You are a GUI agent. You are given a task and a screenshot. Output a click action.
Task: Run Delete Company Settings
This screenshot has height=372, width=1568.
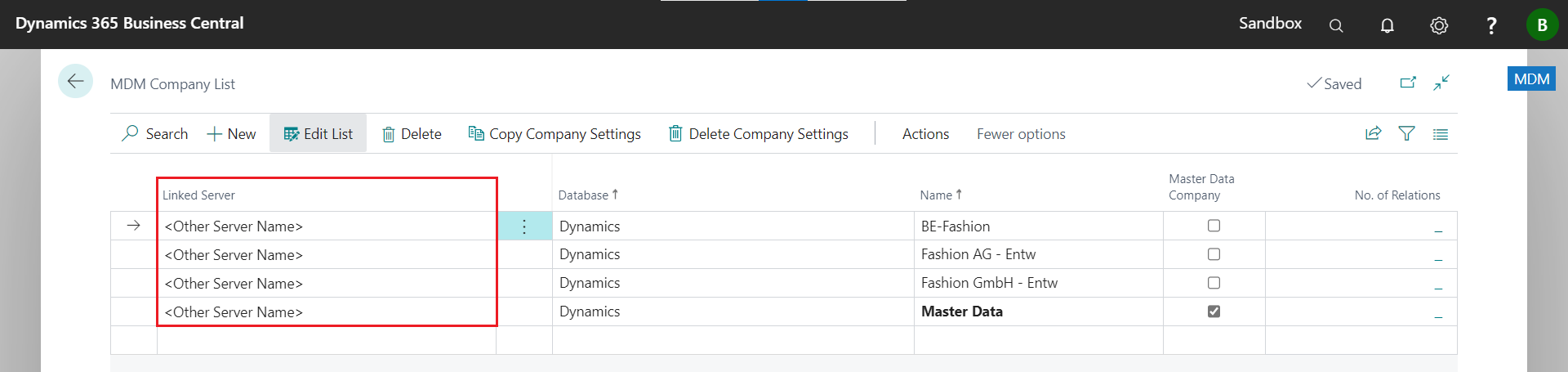[759, 134]
